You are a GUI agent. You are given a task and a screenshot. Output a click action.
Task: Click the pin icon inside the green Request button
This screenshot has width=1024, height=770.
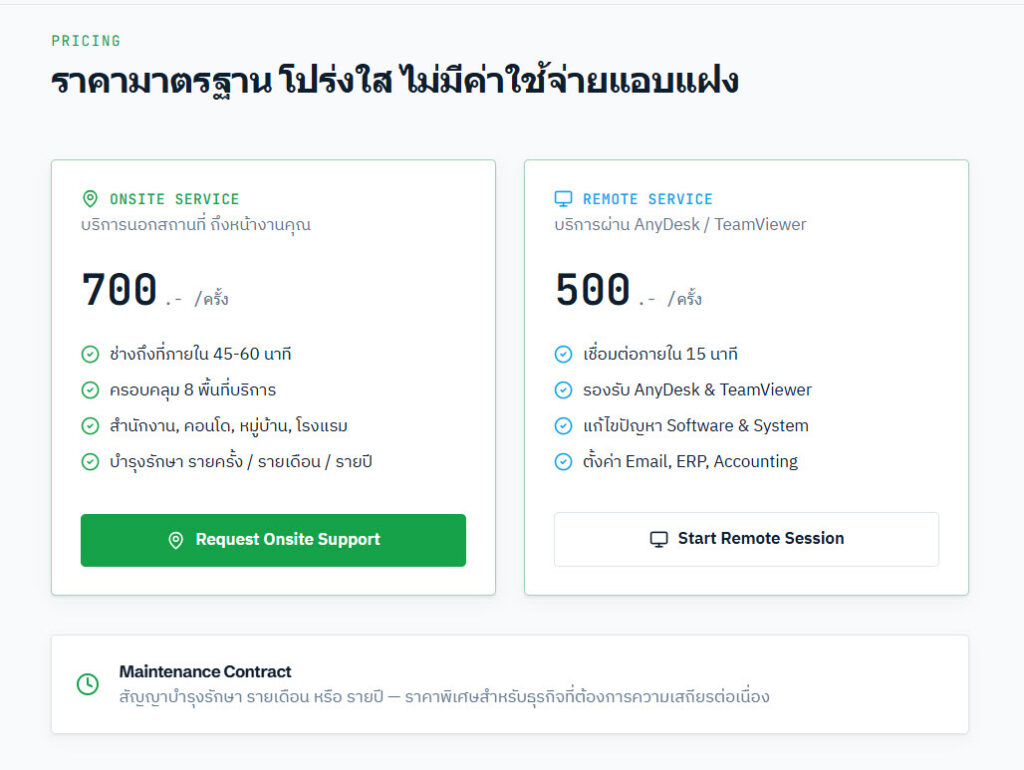(x=176, y=540)
